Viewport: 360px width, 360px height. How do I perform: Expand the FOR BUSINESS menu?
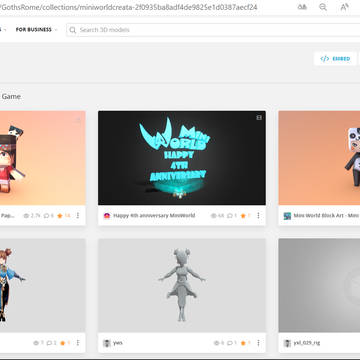tap(36, 30)
